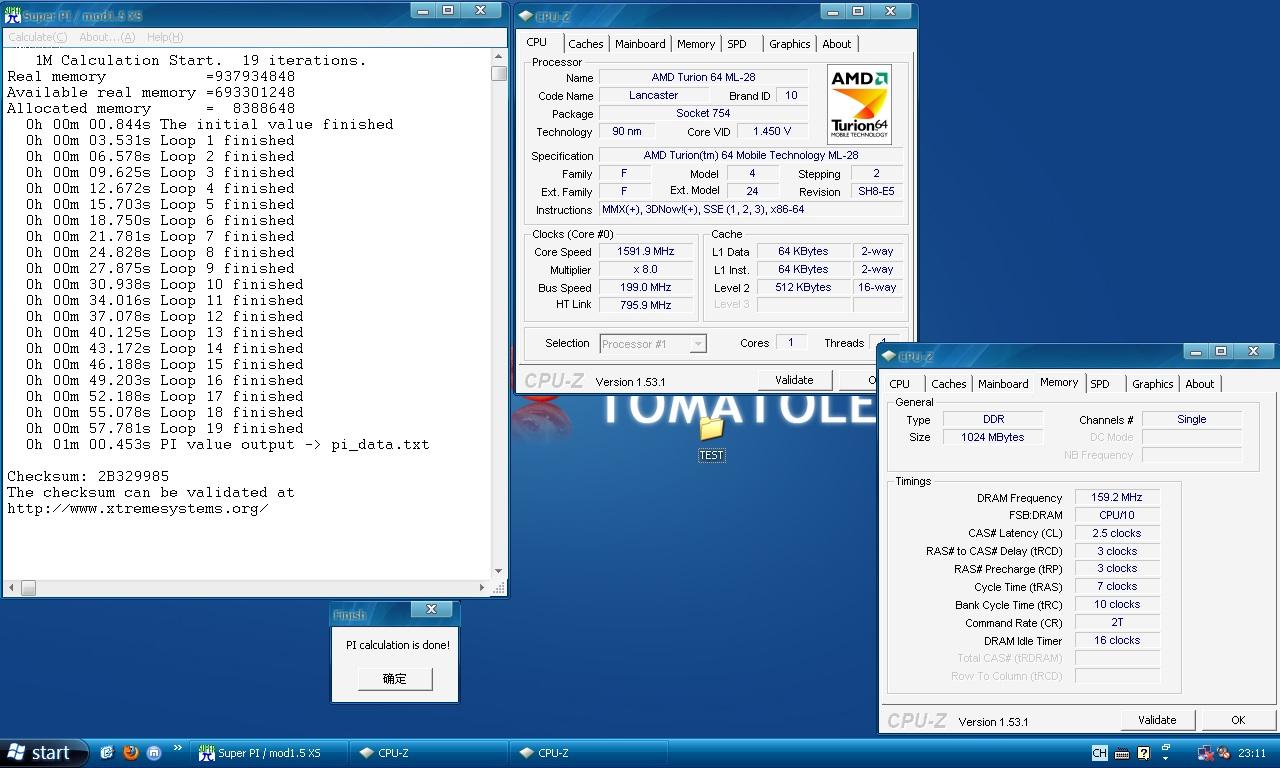
Task: Click the Super PI horizontal scrollbar thumb
Action: click(x=28, y=587)
